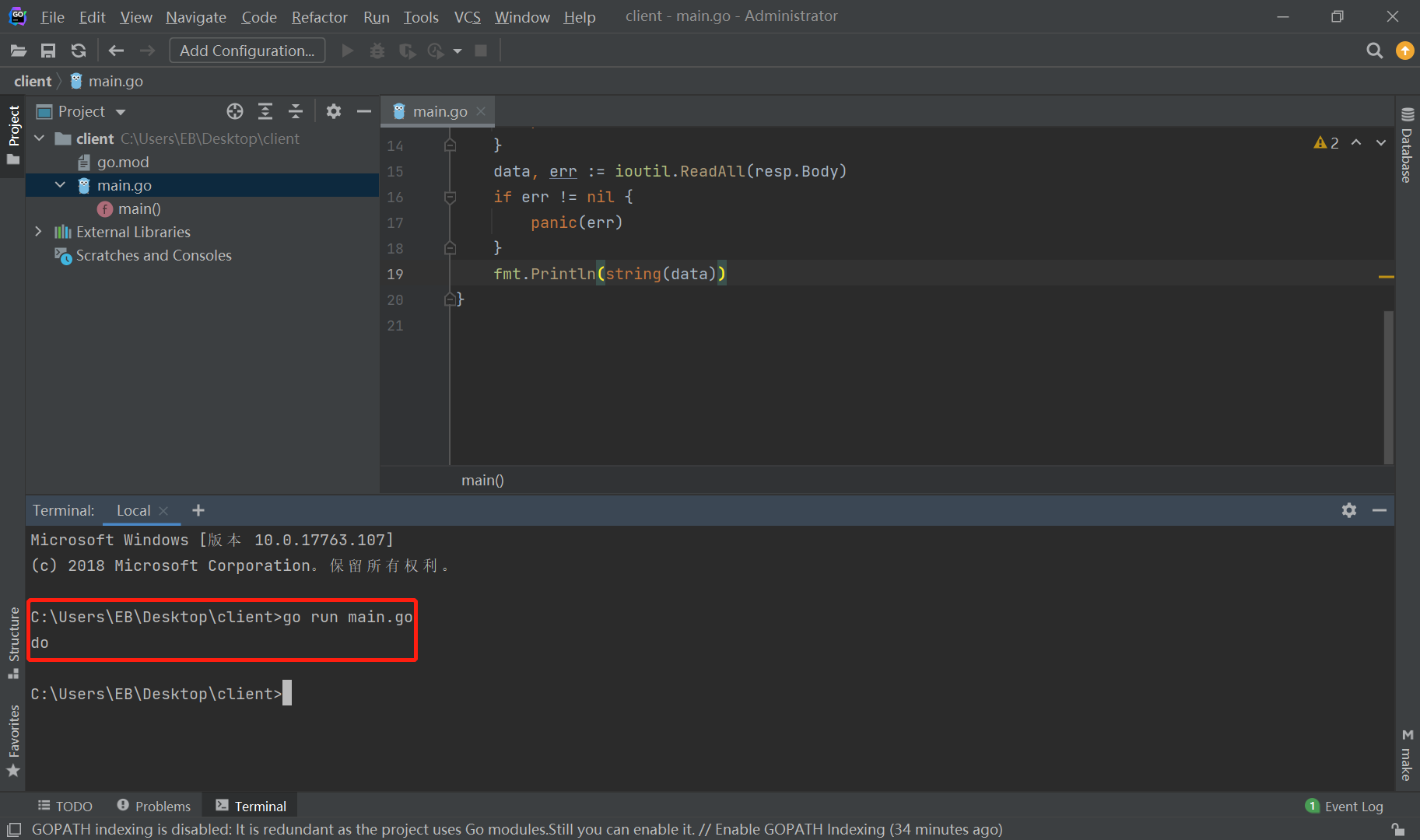Select main() function in project tree
Image resolution: width=1420 pixels, height=840 pixels.
(x=139, y=208)
